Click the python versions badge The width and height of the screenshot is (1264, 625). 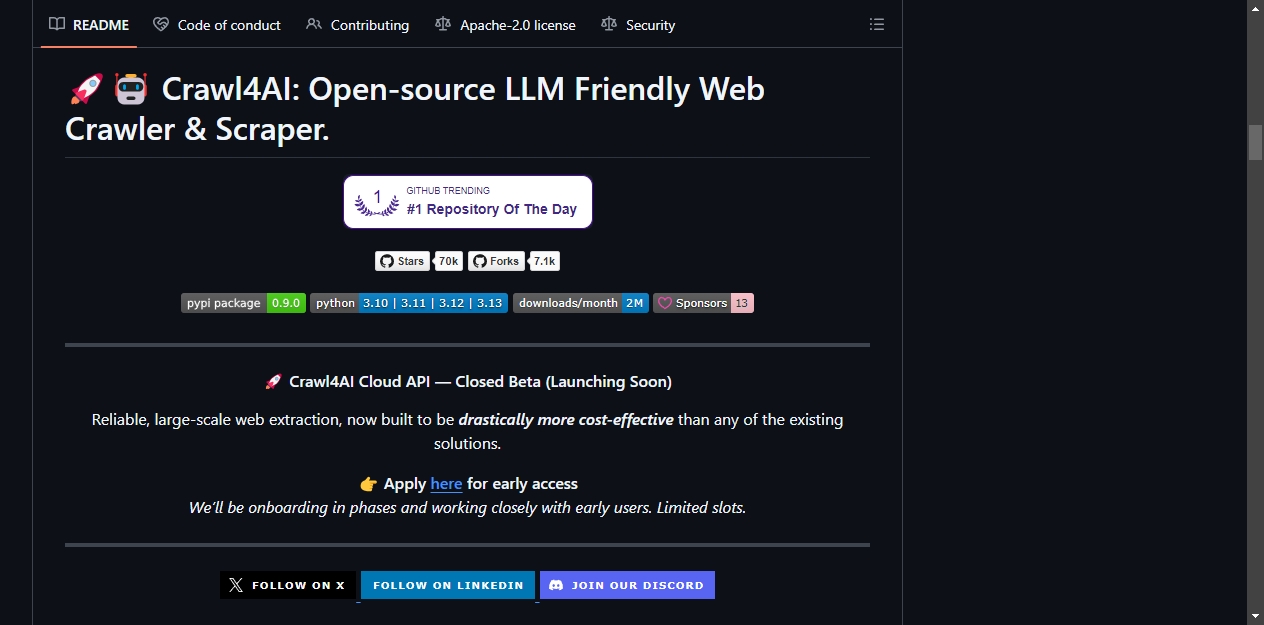tap(409, 303)
